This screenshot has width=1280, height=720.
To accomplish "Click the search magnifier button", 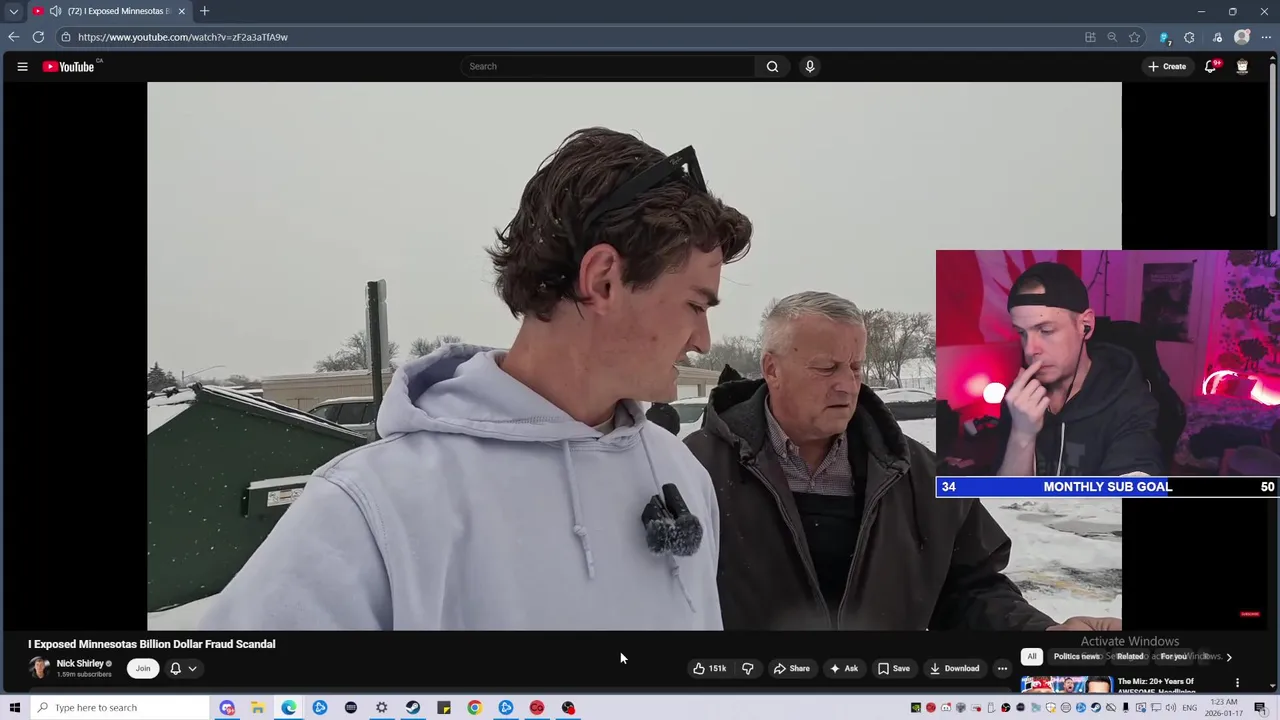I will point(772,67).
